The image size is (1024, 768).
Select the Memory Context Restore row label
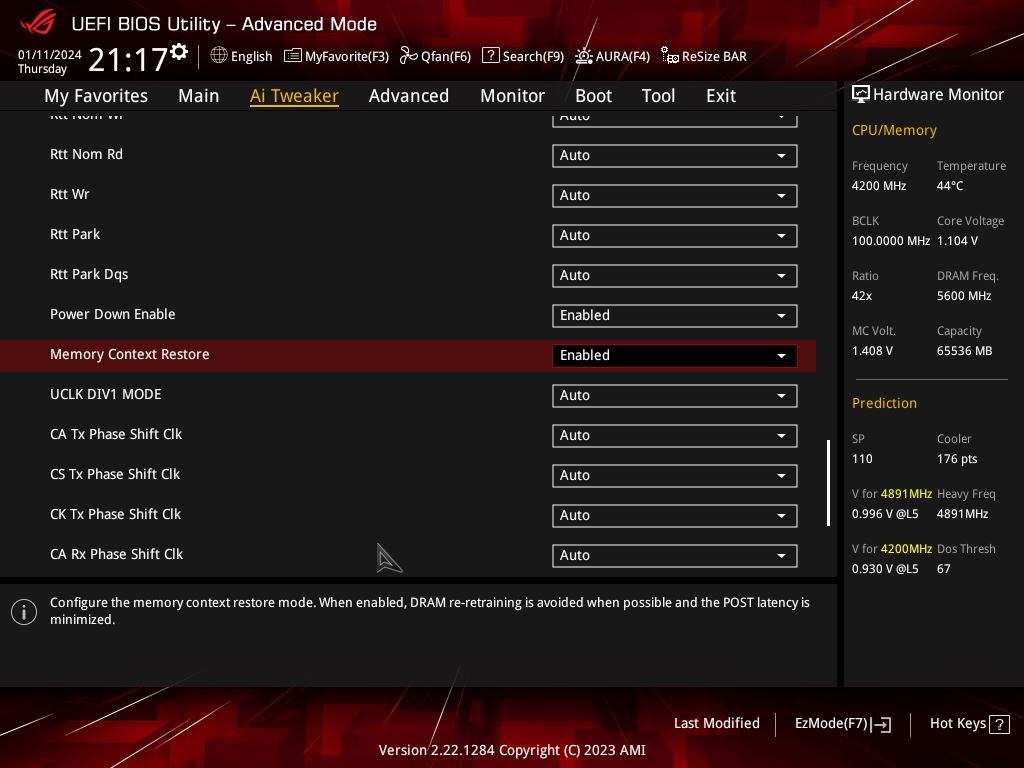129,354
